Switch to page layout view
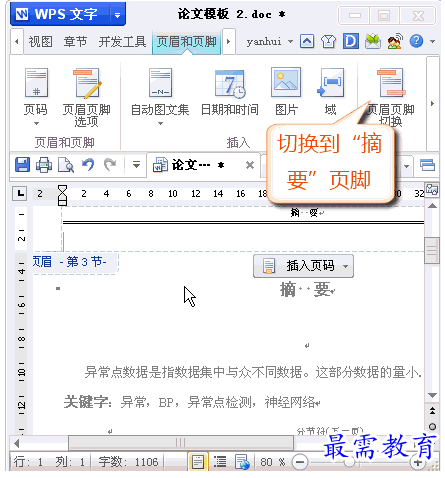Screen dimensions: 445x478 point(198,462)
